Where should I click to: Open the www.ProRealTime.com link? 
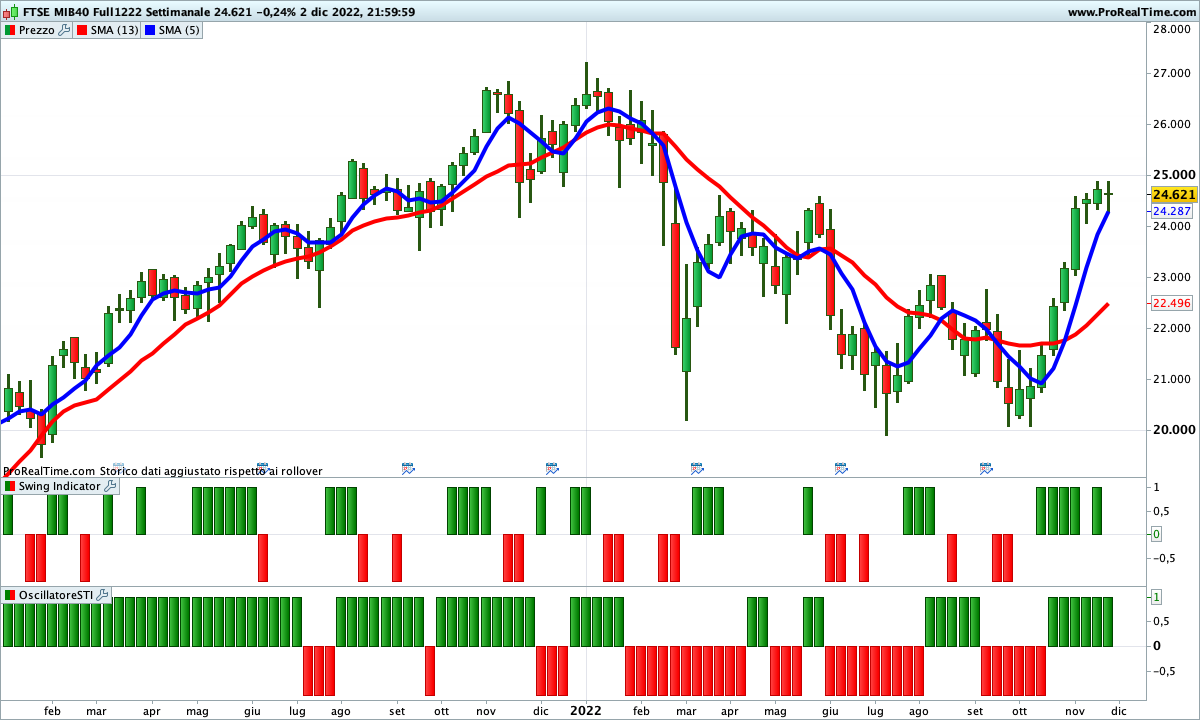click(x=1131, y=12)
